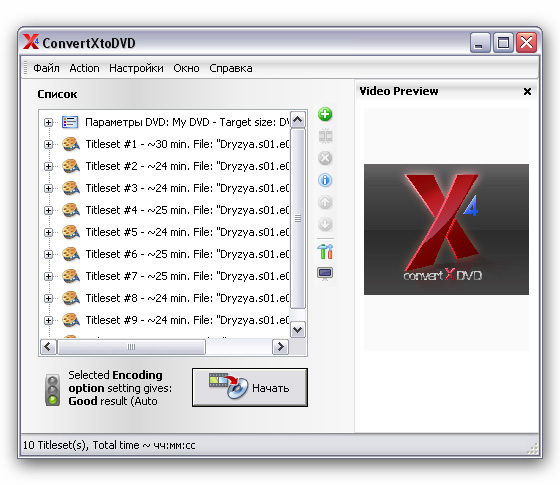Screen dimensions: 560x485
Task: Minimize the ConvertXtoDVD window
Action: point(480,43)
